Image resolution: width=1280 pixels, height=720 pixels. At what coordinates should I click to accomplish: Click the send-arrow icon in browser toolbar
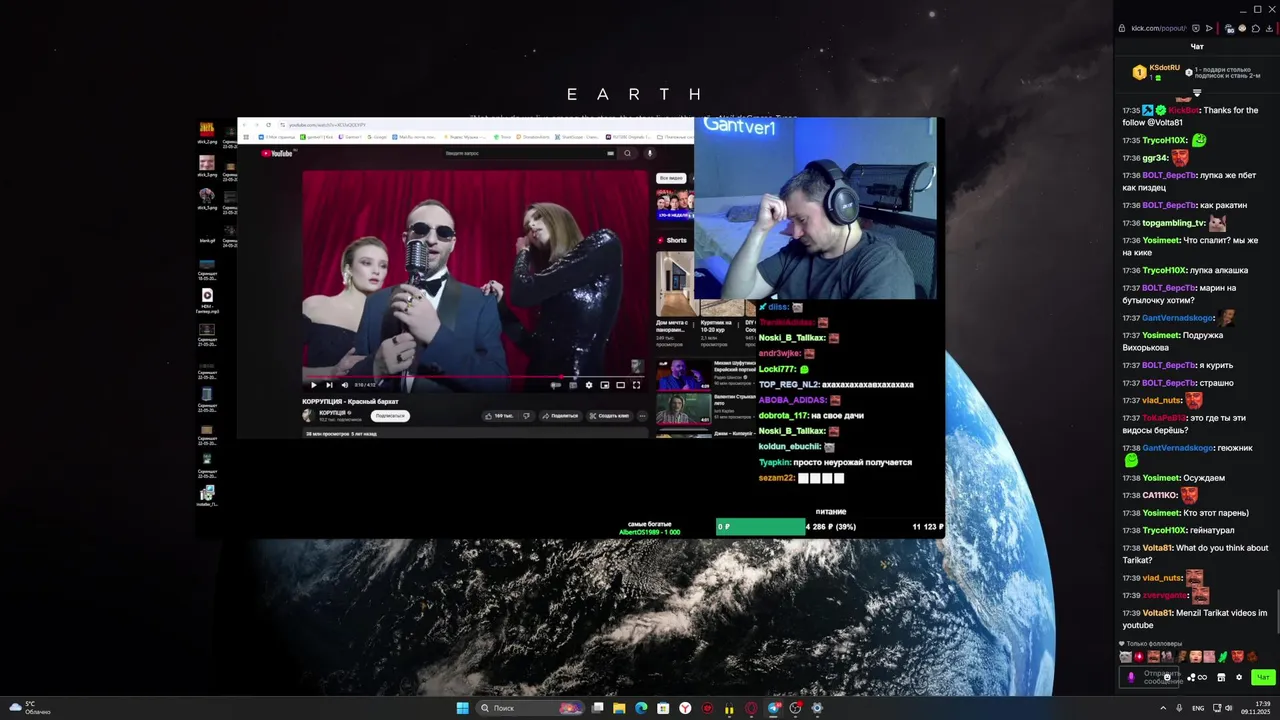(x=1209, y=28)
